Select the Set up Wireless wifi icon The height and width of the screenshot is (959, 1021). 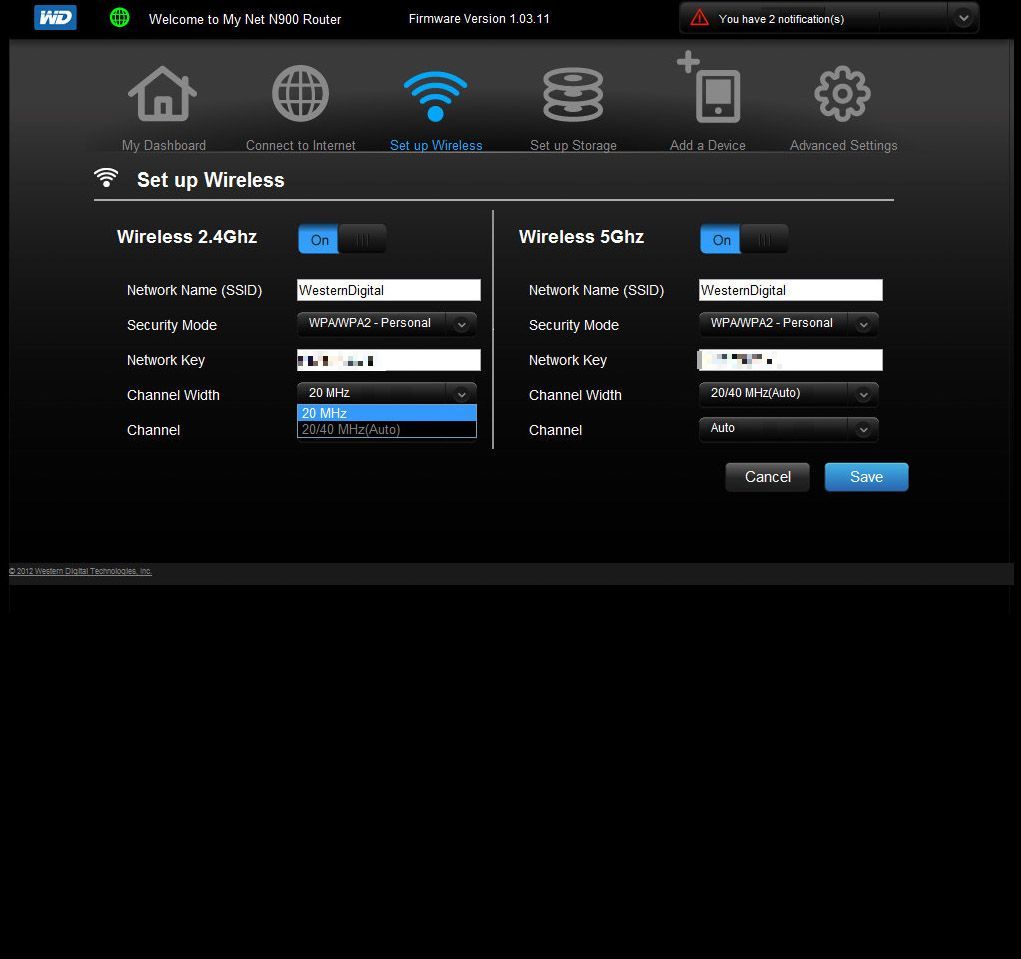435,96
